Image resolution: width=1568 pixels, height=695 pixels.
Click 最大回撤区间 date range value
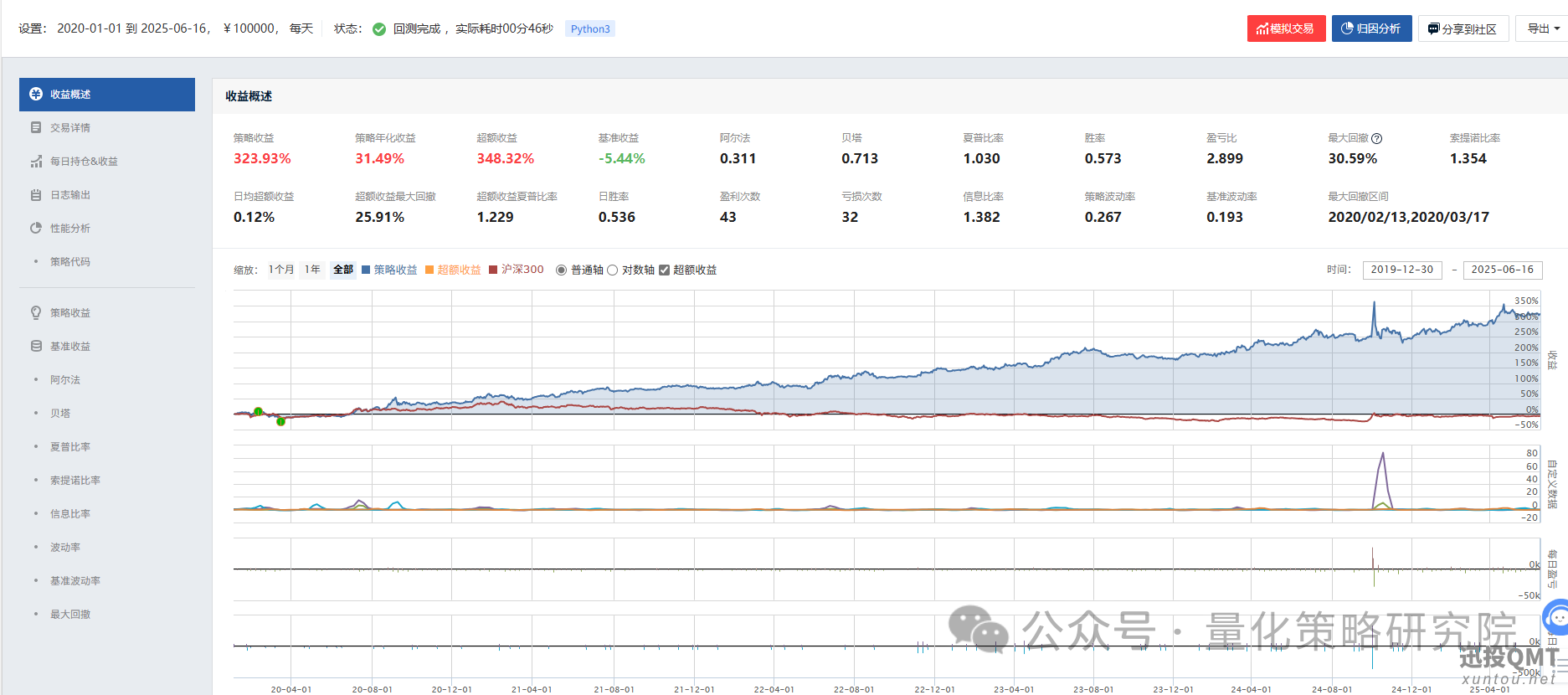1409,217
